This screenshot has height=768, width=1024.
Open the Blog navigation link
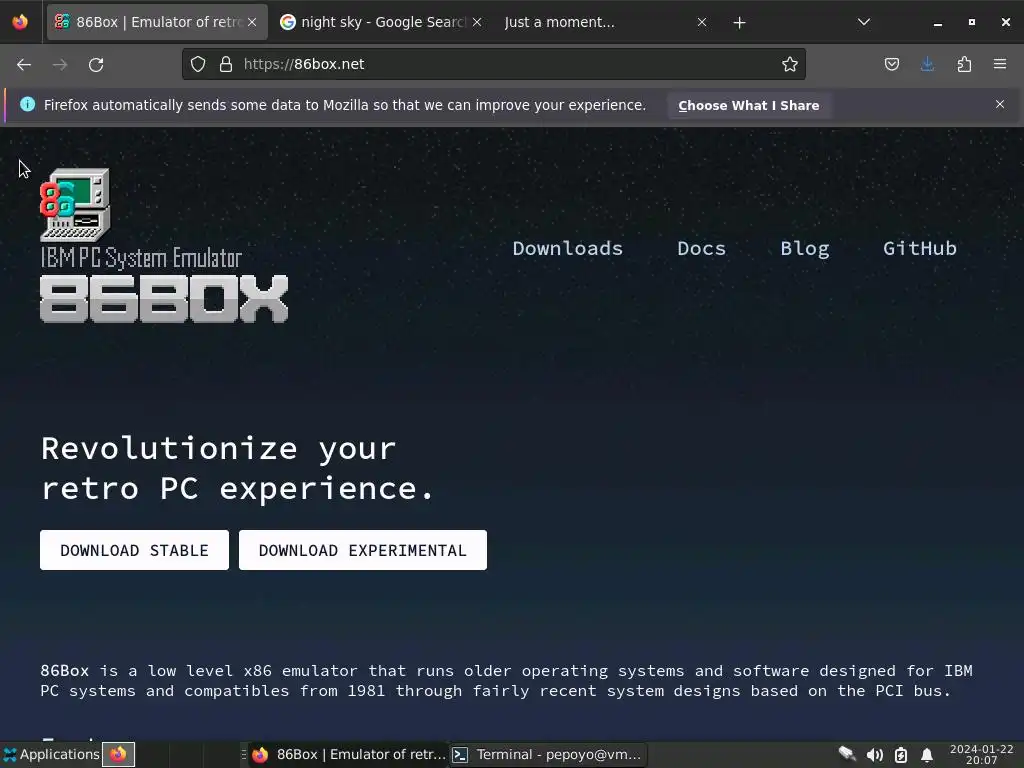[x=805, y=249]
